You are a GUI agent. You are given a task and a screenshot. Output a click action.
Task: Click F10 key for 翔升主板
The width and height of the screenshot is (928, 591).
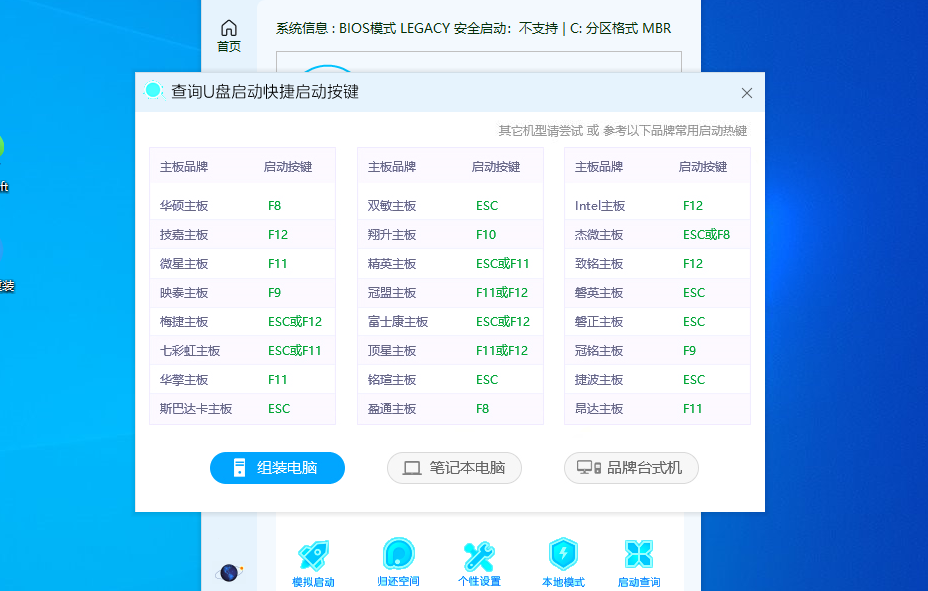(486, 234)
